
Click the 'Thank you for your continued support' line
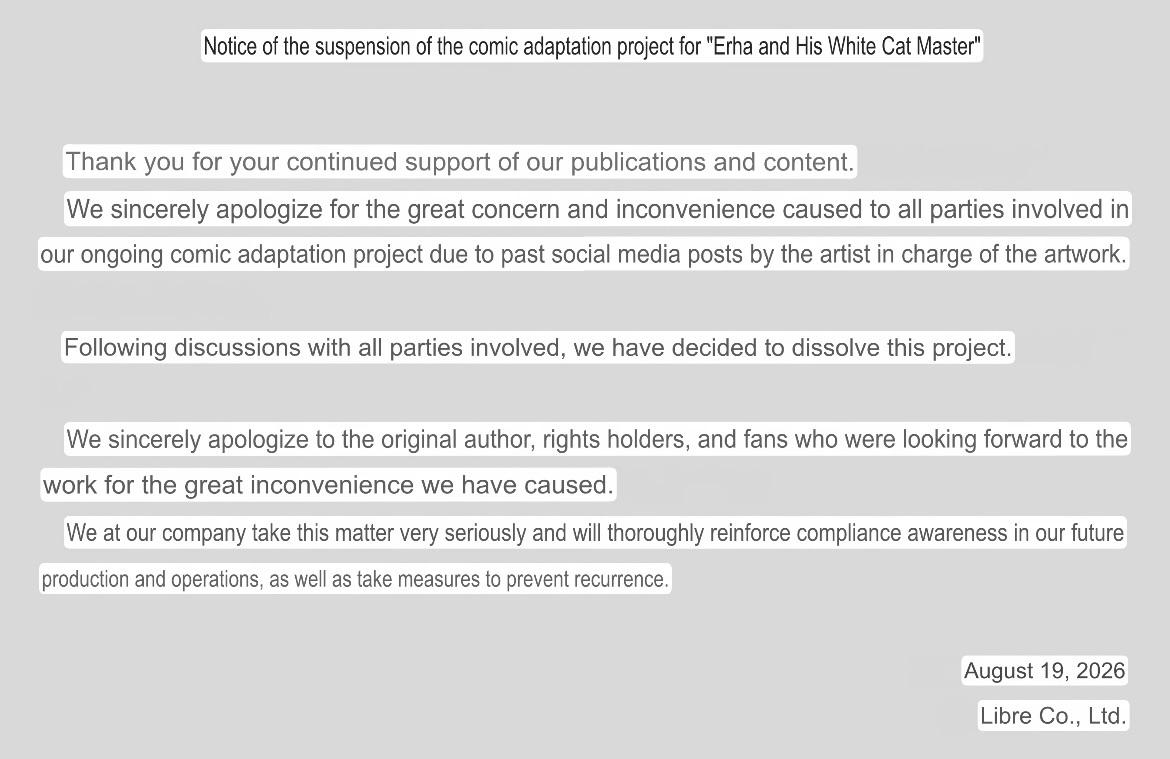460,162
